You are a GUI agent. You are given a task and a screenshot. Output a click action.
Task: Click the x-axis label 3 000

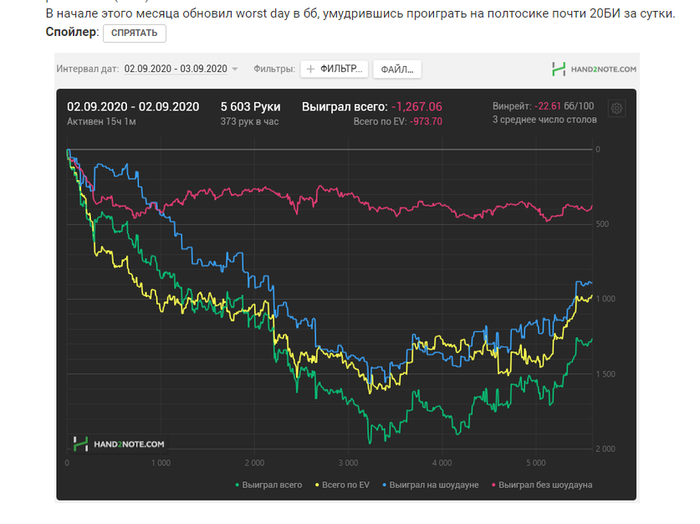point(348,463)
